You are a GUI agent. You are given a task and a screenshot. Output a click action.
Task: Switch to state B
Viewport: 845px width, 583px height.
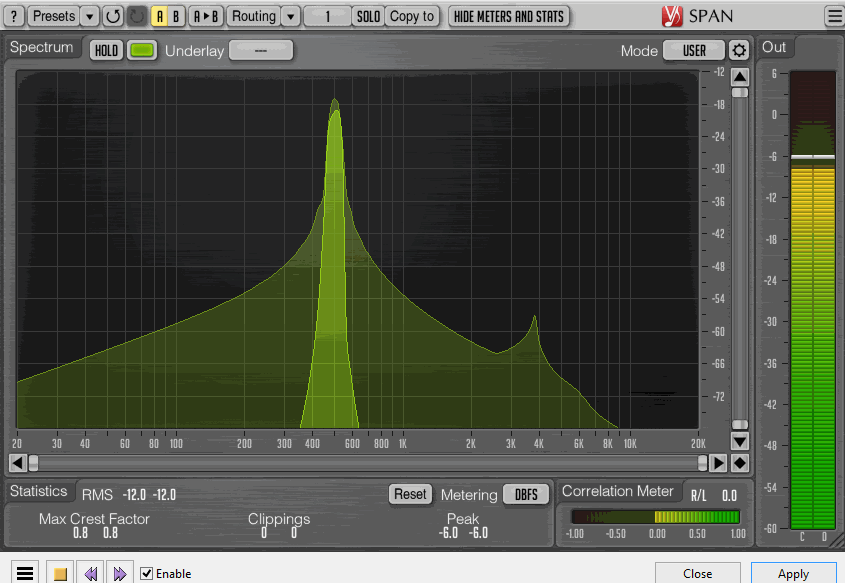176,16
